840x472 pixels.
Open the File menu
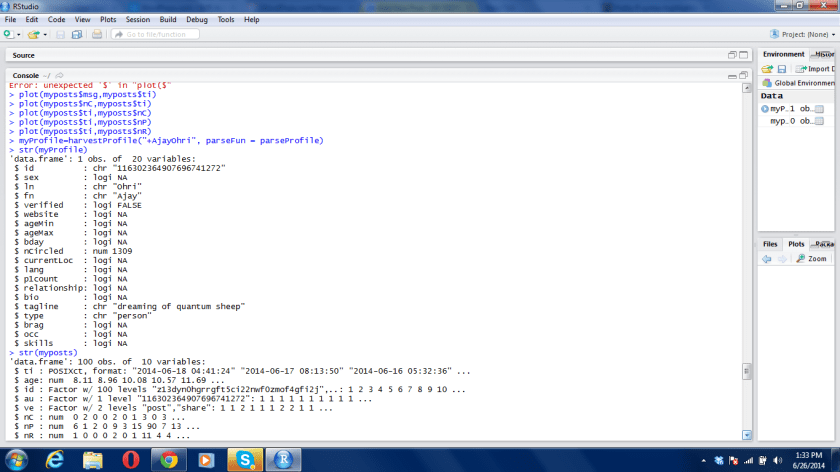(10, 19)
